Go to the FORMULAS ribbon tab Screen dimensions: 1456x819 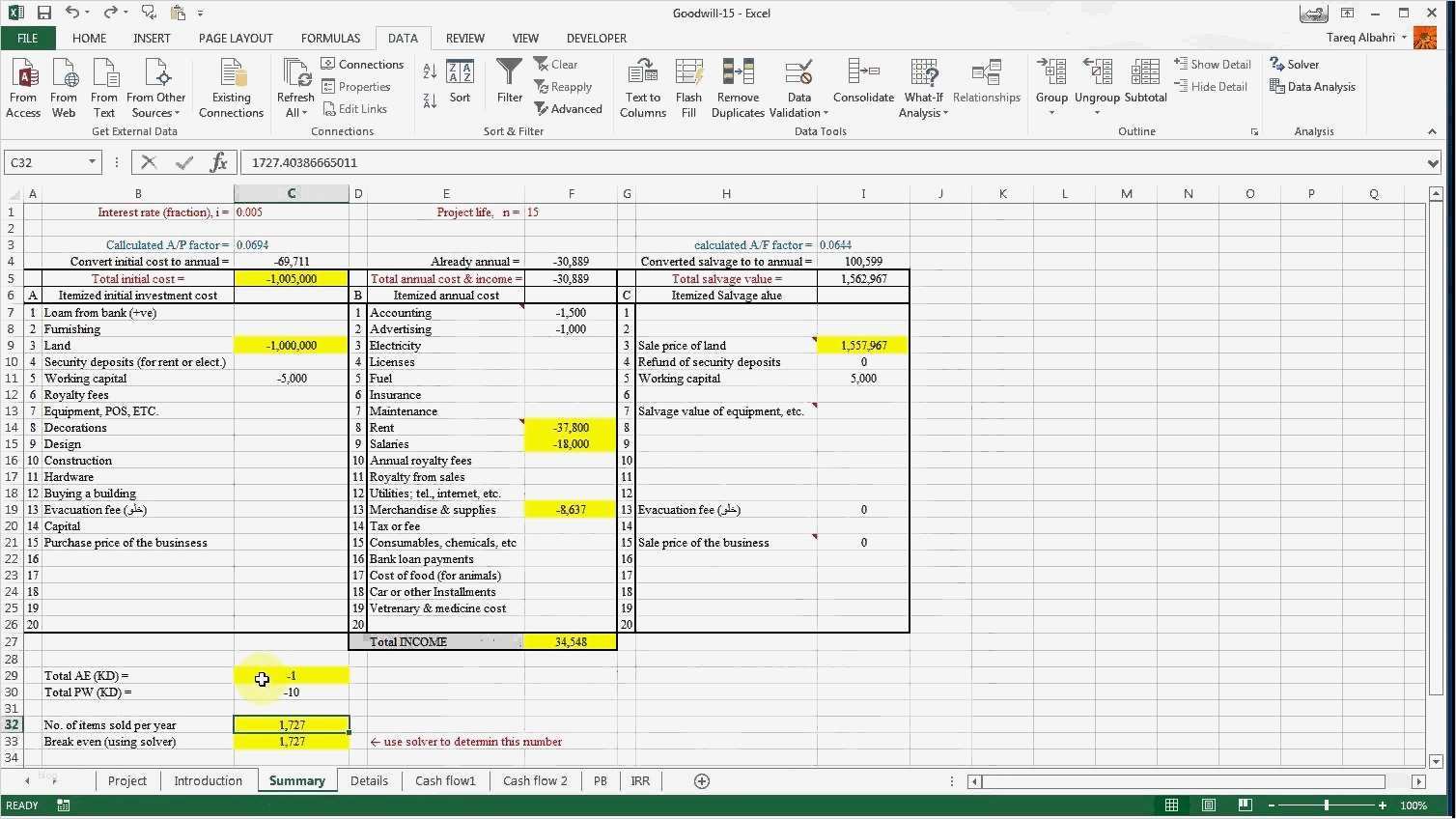click(x=330, y=39)
